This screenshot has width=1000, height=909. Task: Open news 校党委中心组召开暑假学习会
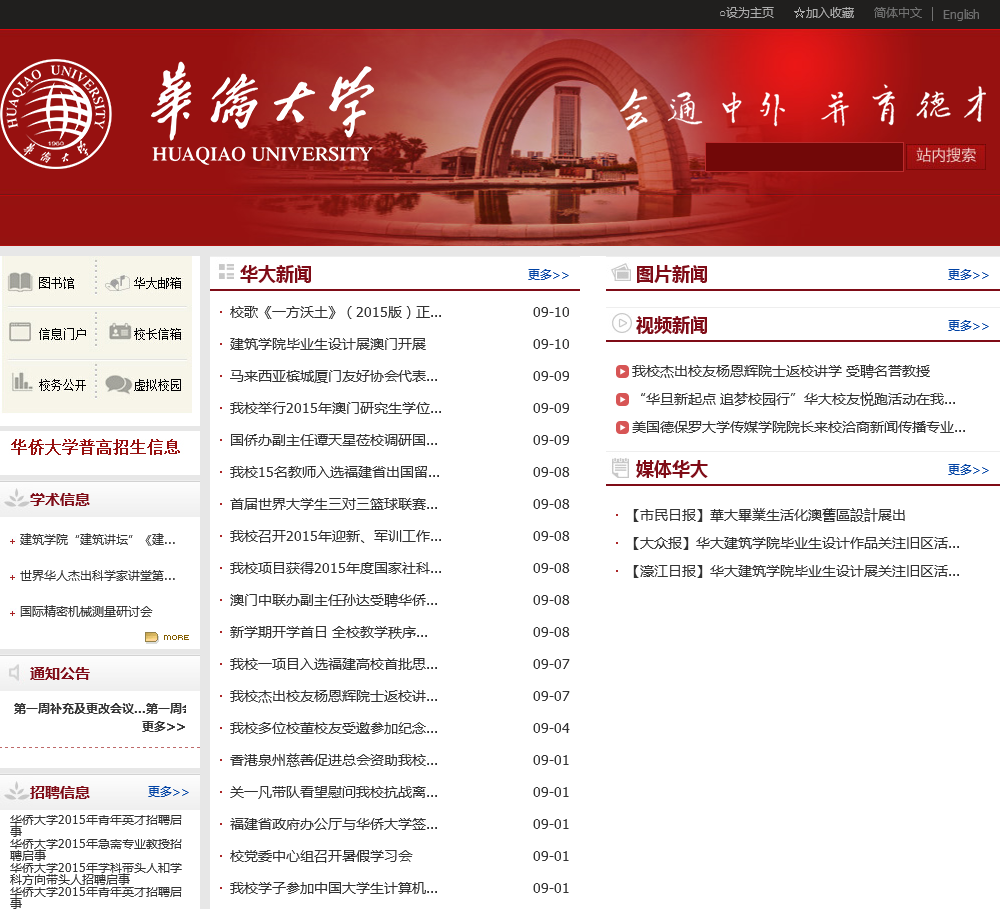tap(321, 856)
